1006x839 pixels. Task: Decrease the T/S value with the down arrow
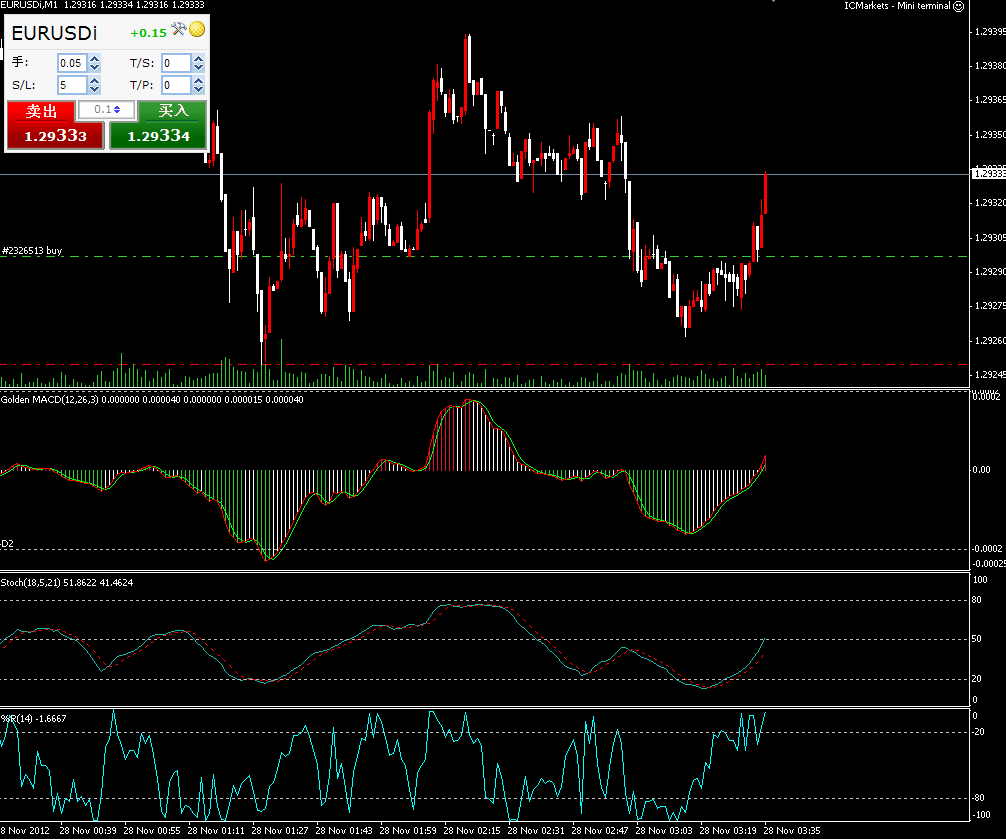click(x=198, y=67)
